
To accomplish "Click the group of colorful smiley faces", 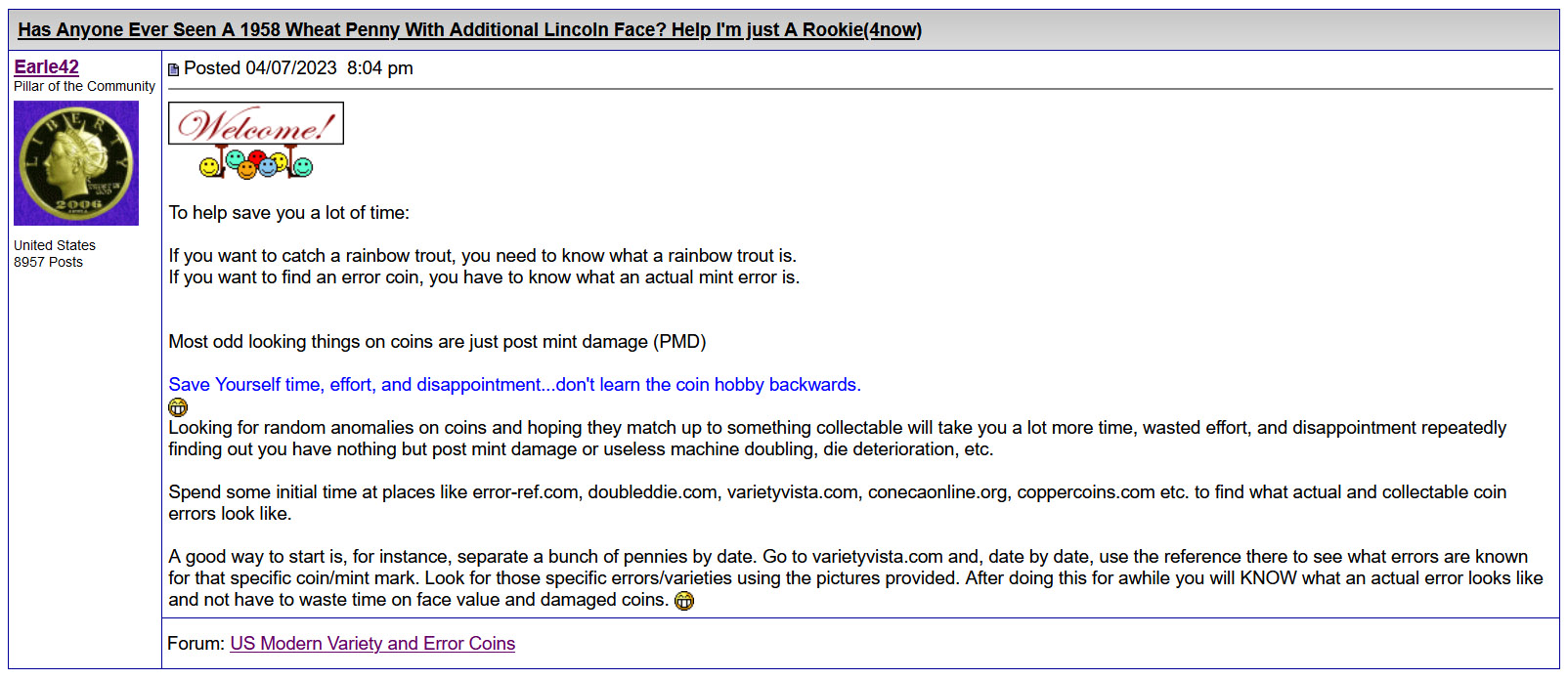I will pos(256,162).
